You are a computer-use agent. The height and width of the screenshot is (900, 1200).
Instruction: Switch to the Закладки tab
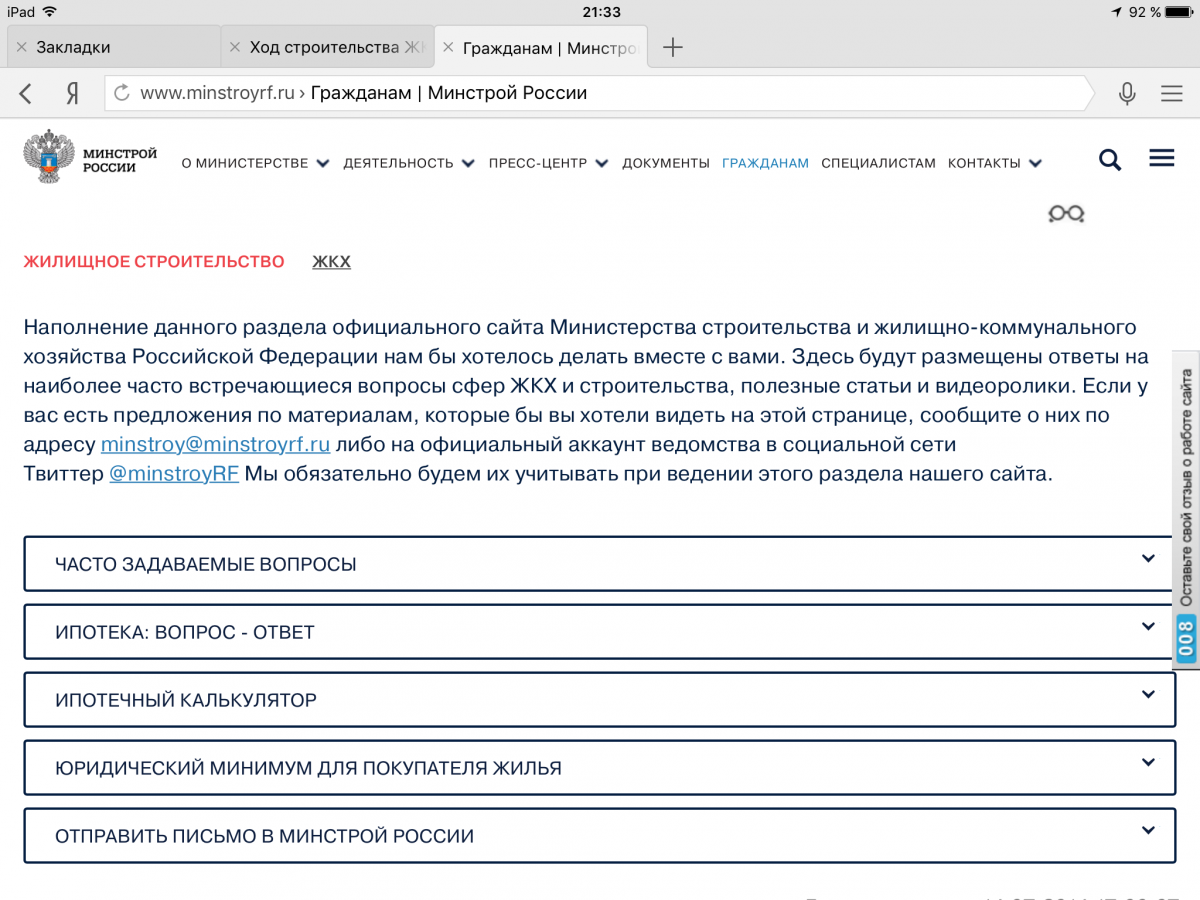click(113, 47)
